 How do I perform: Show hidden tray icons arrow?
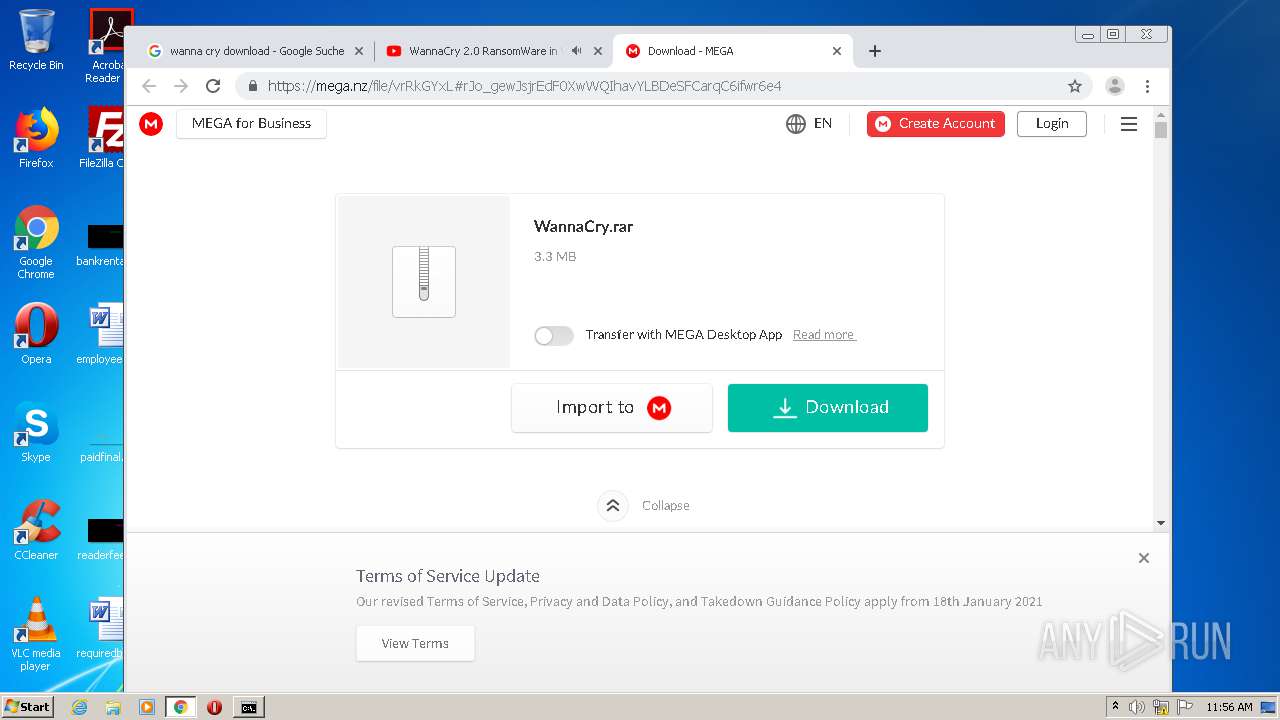pos(1115,707)
